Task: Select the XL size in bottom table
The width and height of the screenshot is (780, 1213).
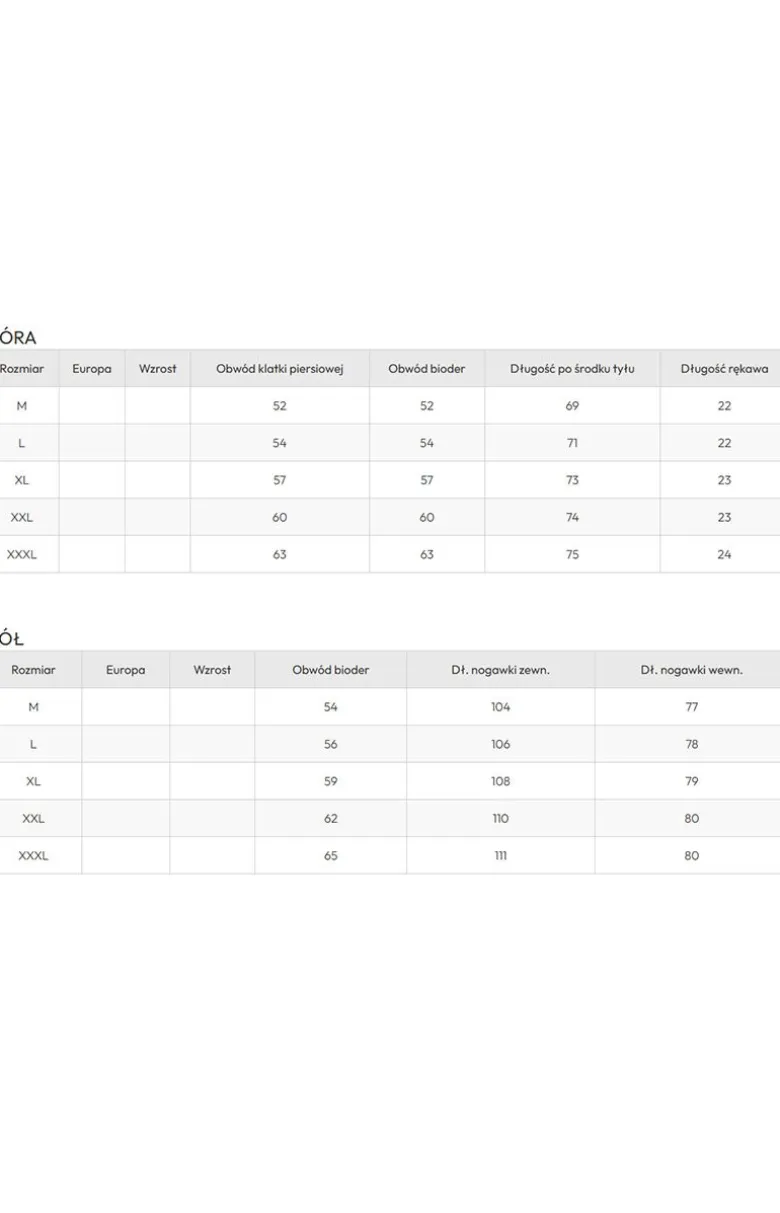Action: 33,781
